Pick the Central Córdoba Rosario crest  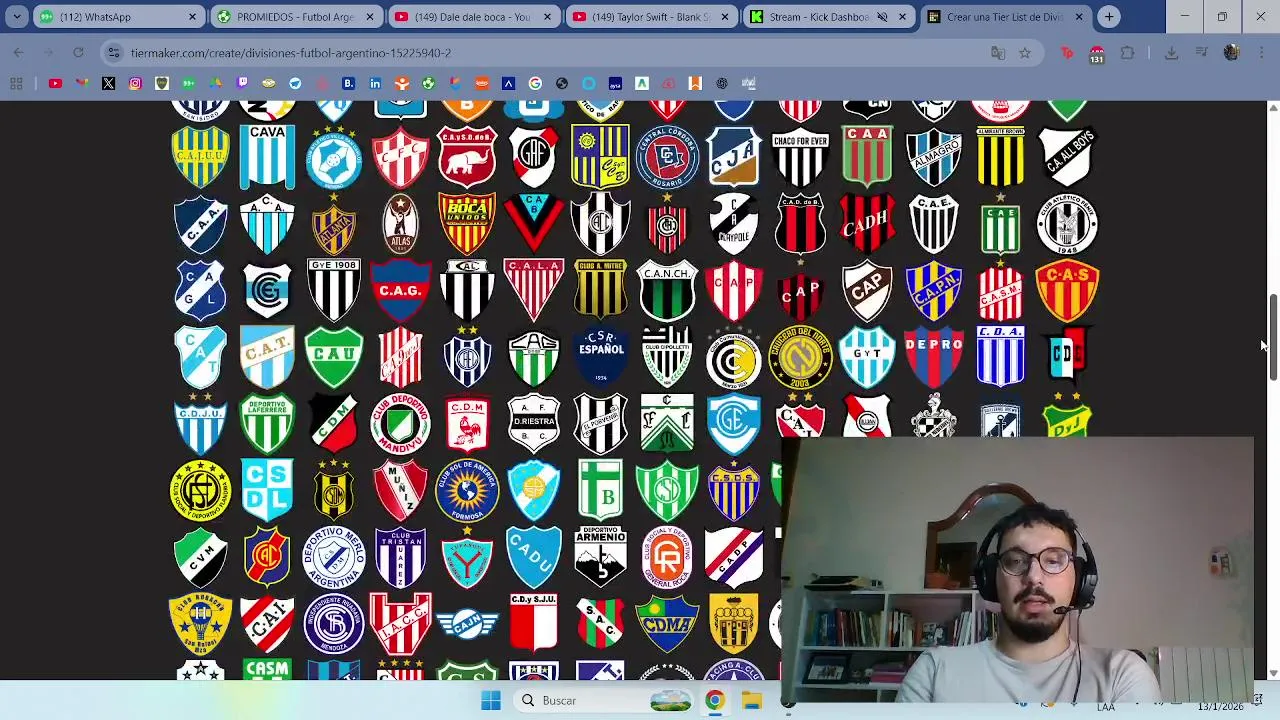[x=667, y=156]
